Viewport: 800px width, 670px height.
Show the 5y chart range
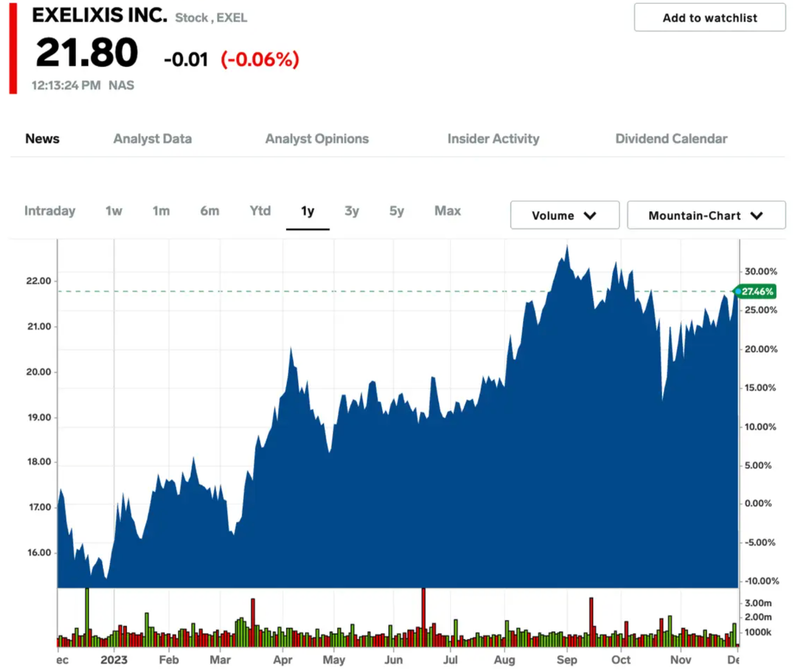[396, 211]
